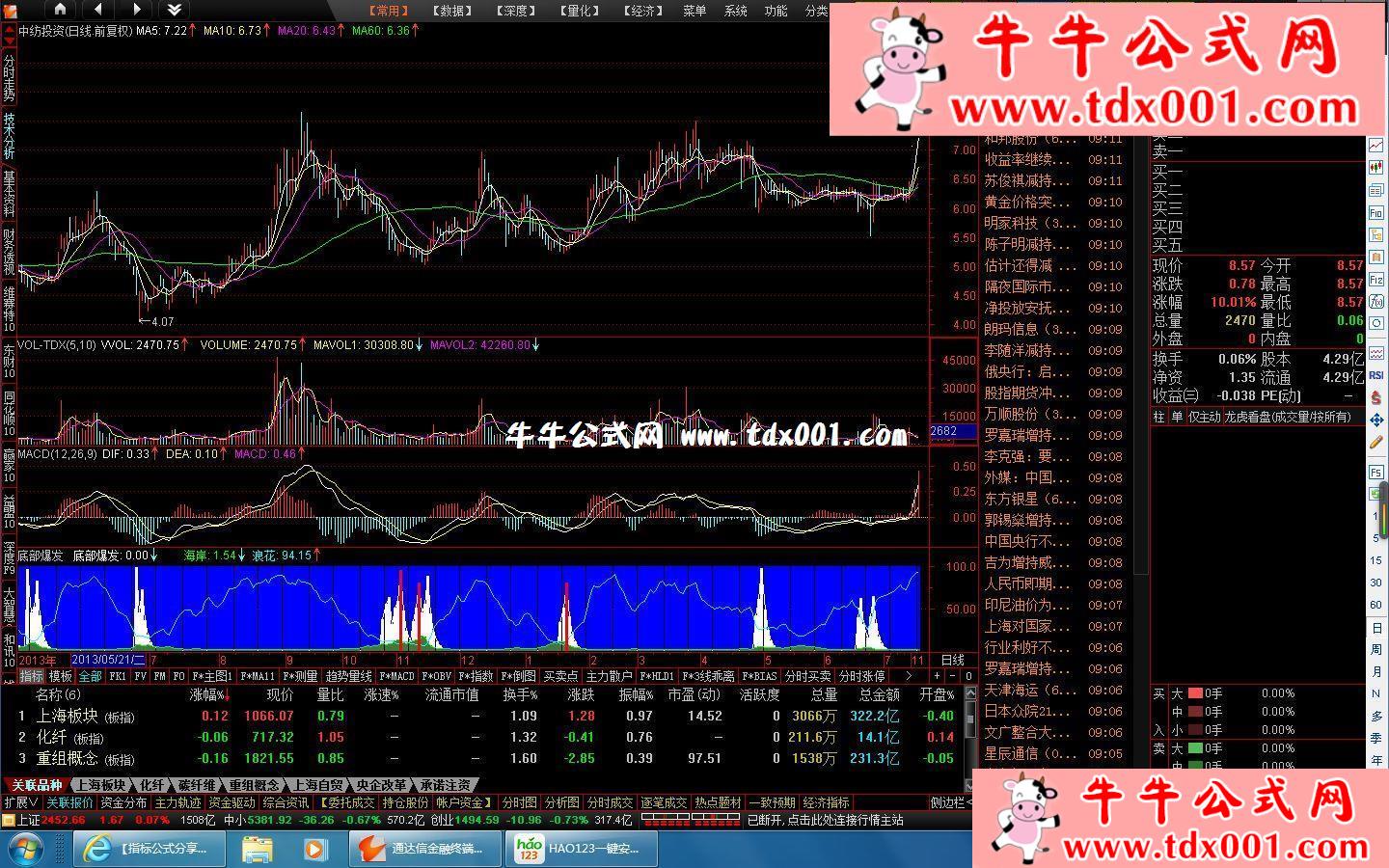The width and height of the screenshot is (1389, 868).
Task: Click the four-way move arrows icon
Action: 1376,420
